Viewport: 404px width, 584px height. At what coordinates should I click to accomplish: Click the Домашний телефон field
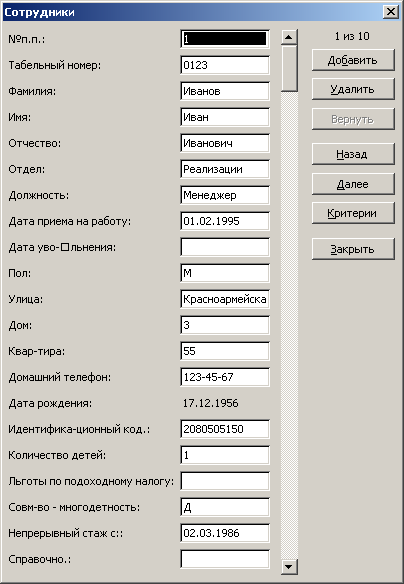[x=225, y=377]
